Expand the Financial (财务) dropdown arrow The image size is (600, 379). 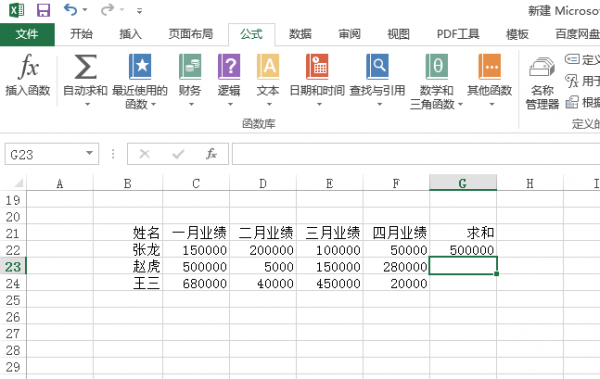tap(191, 104)
